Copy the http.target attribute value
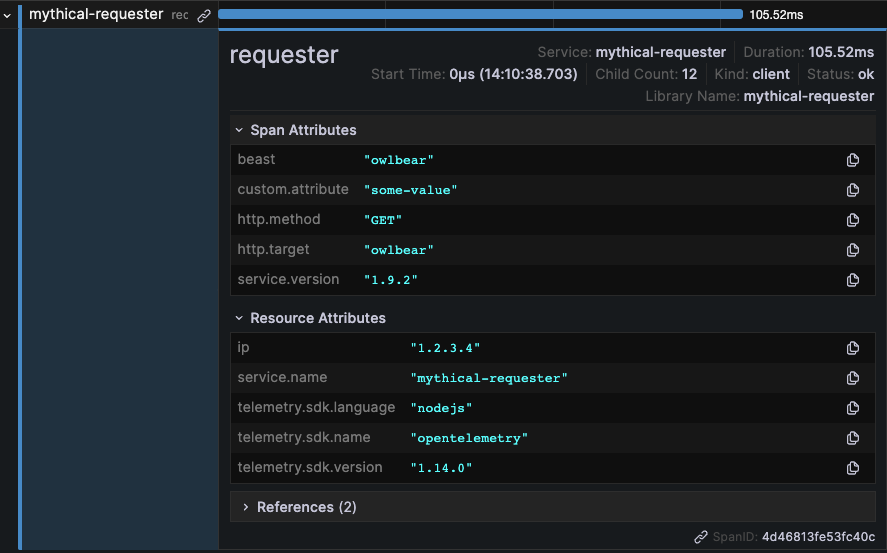 pos(853,250)
